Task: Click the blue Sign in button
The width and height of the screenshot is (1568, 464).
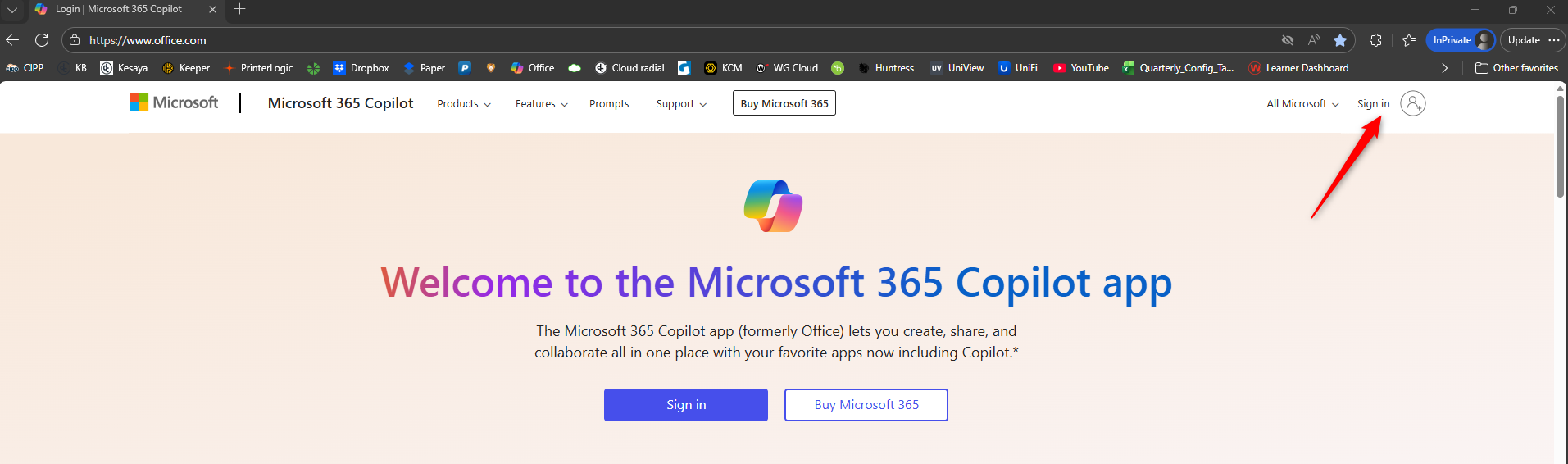Action: tap(685, 405)
